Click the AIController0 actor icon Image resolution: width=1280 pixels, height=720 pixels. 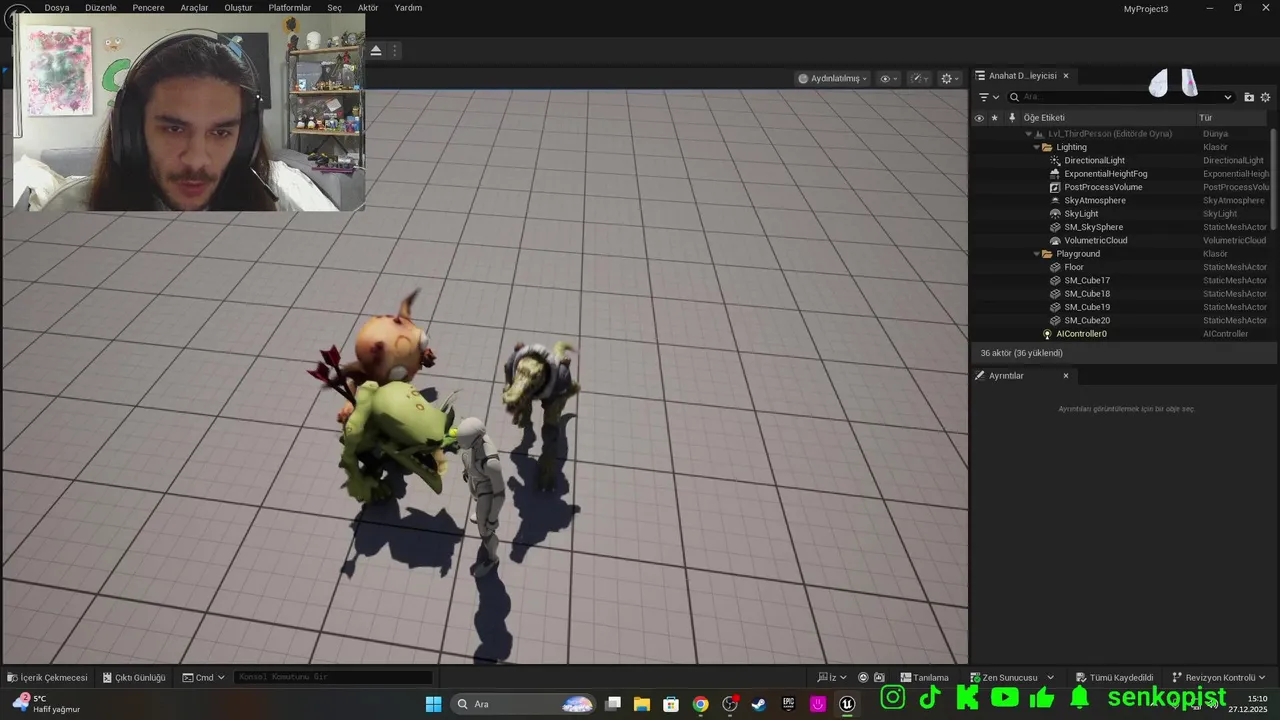pos(1047,334)
